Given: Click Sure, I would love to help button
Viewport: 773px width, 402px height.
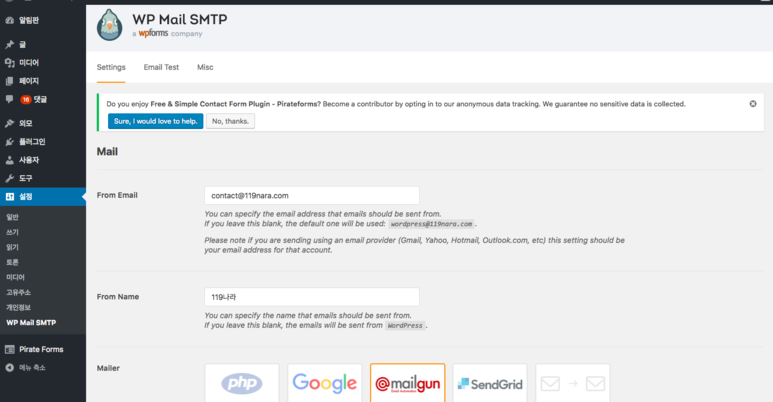Looking at the screenshot, I should (x=155, y=121).
